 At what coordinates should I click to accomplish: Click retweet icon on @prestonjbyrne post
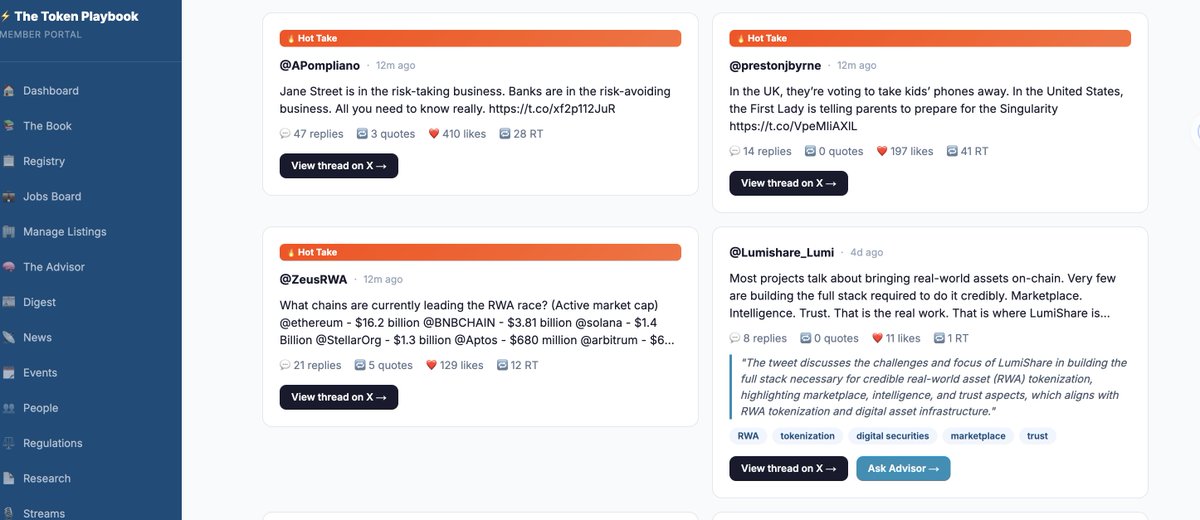point(951,152)
